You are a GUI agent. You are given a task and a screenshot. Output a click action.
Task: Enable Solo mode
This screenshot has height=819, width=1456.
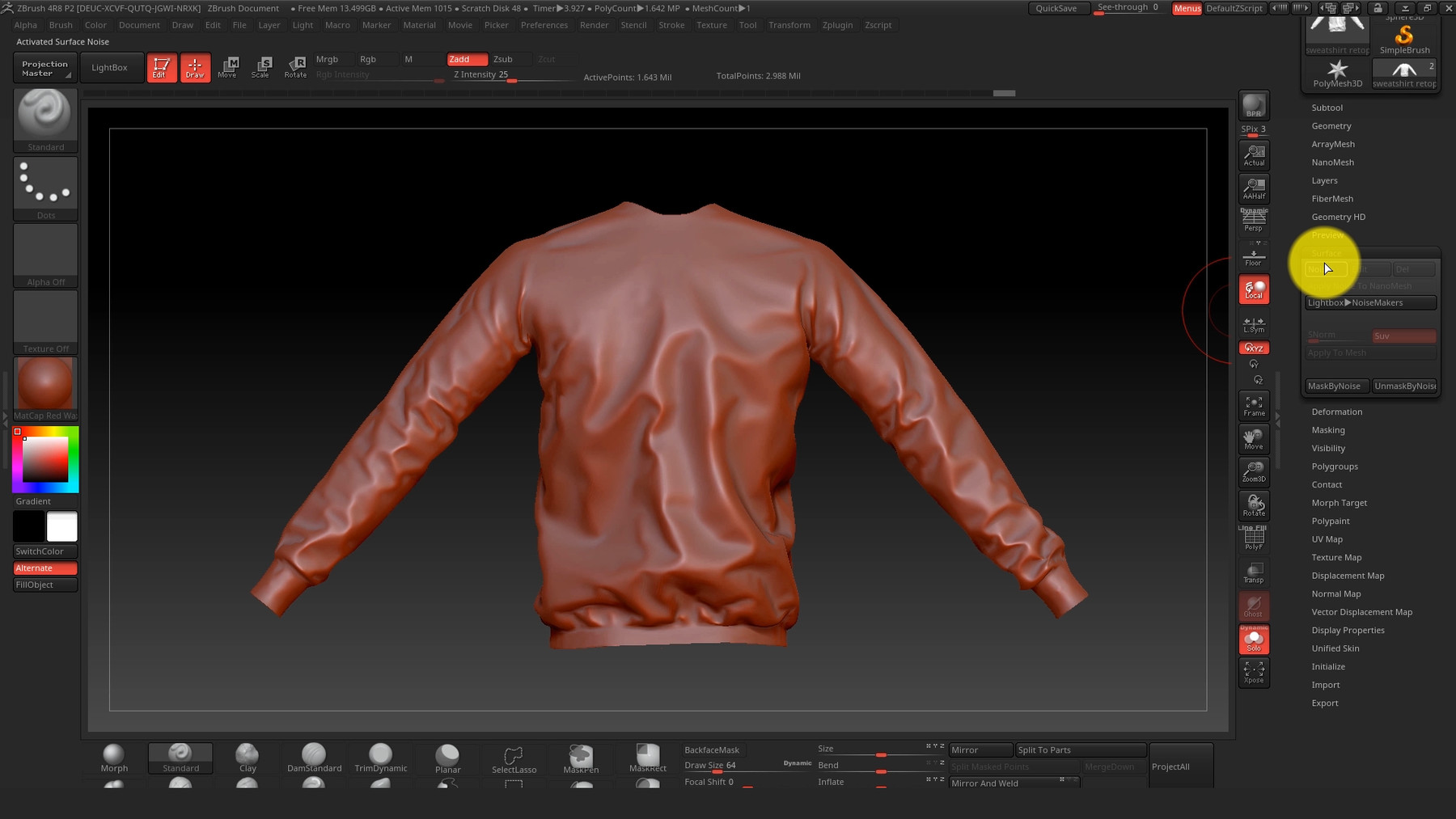tap(1253, 639)
